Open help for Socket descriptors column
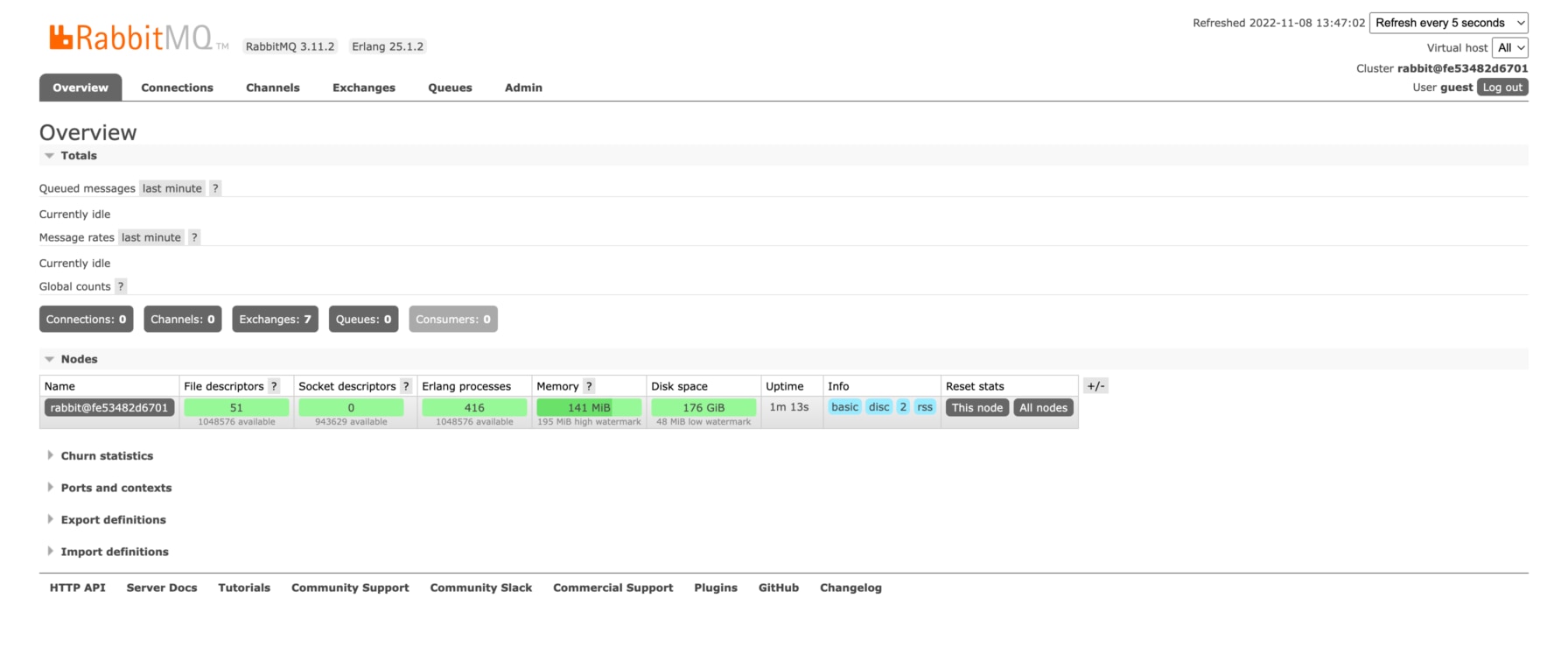This screenshot has height=662, width=1568. (x=406, y=386)
